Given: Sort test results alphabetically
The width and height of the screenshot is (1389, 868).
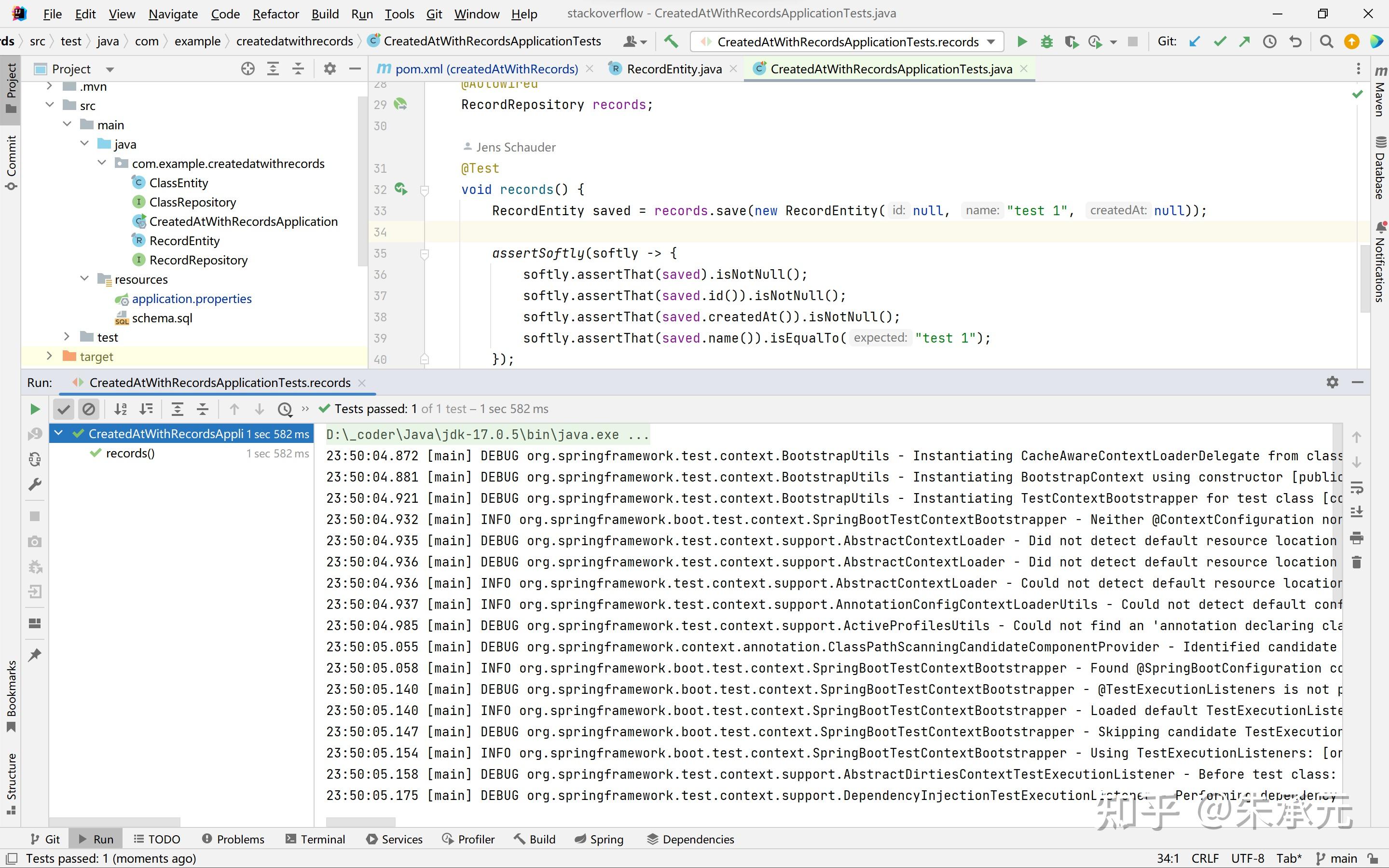Looking at the screenshot, I should [121, 409].
